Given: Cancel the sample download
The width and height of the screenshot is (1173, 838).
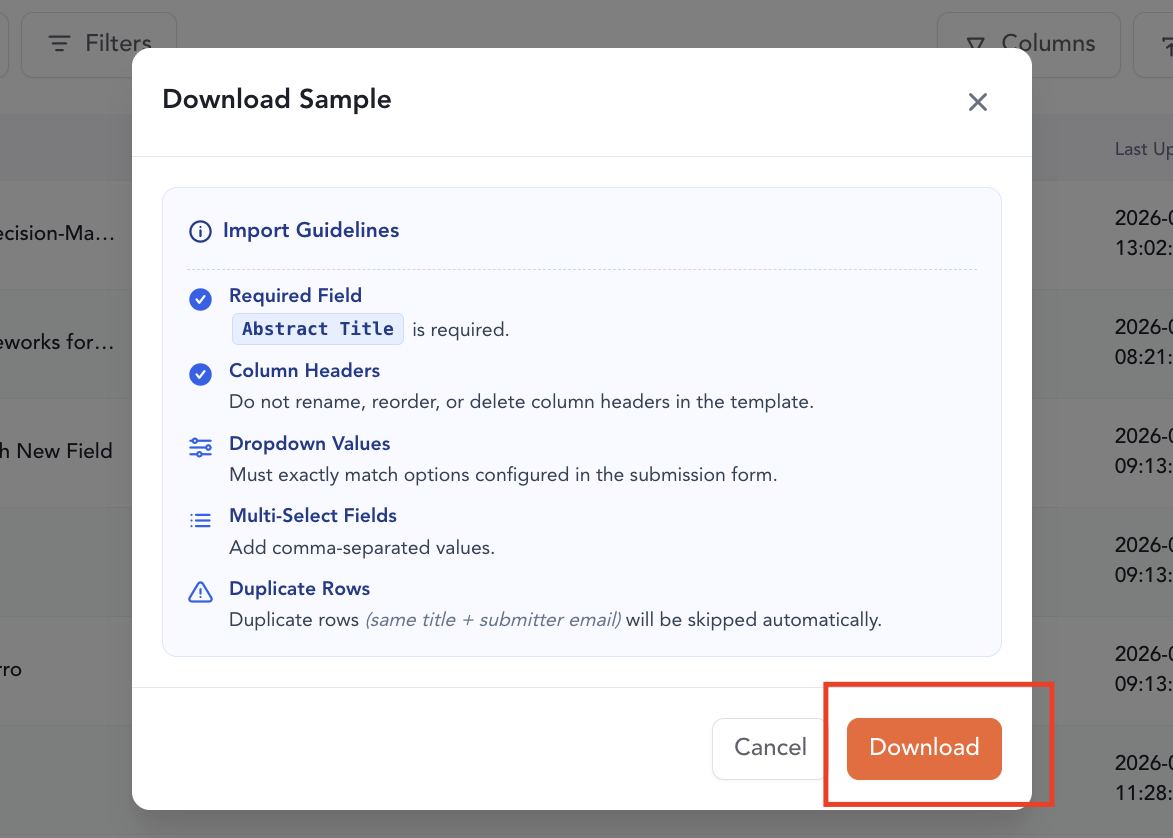Looking at the screenshot, I should (x=770, y=748).
